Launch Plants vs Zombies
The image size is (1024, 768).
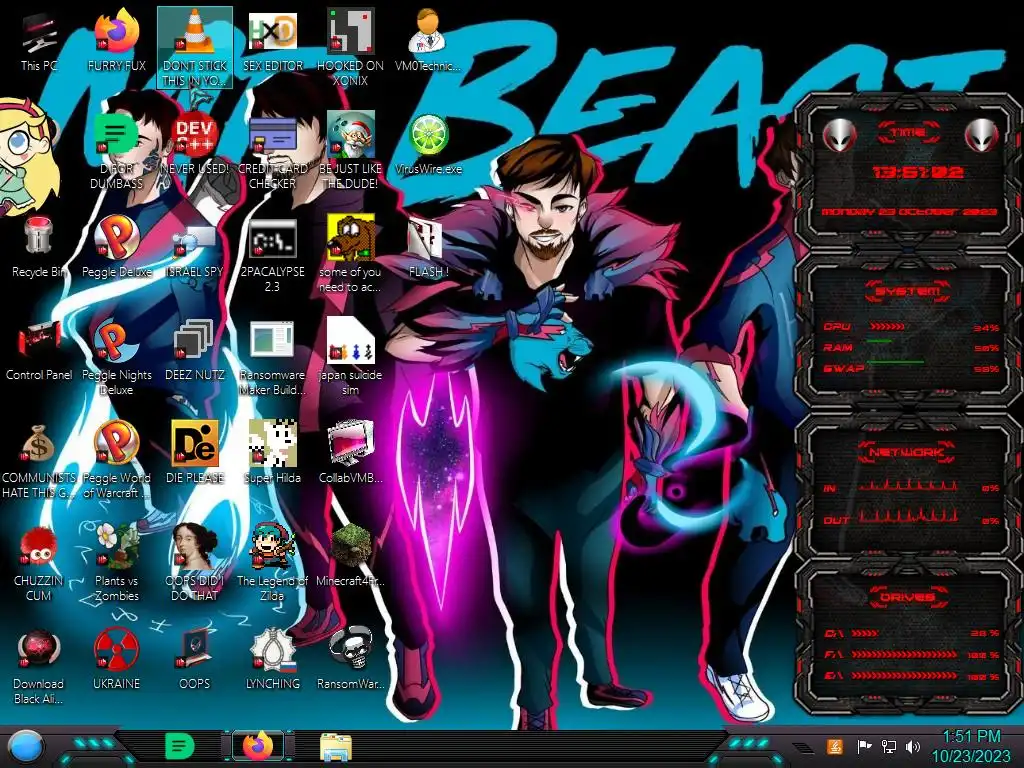pyautogui.click(x=116, y=563)
